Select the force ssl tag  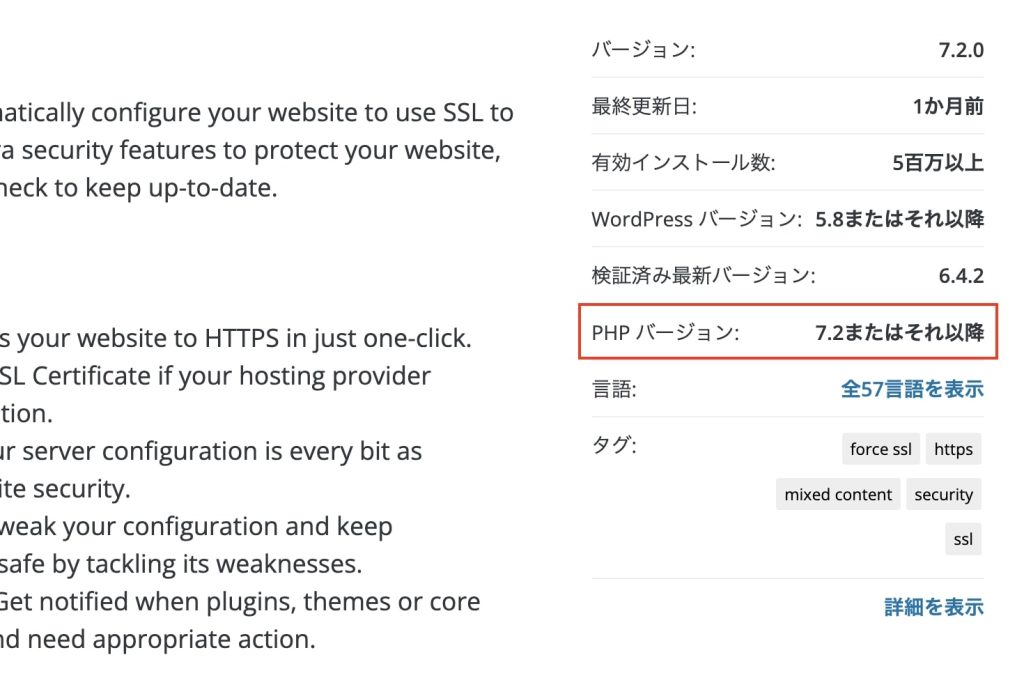(x=880, y=449)
